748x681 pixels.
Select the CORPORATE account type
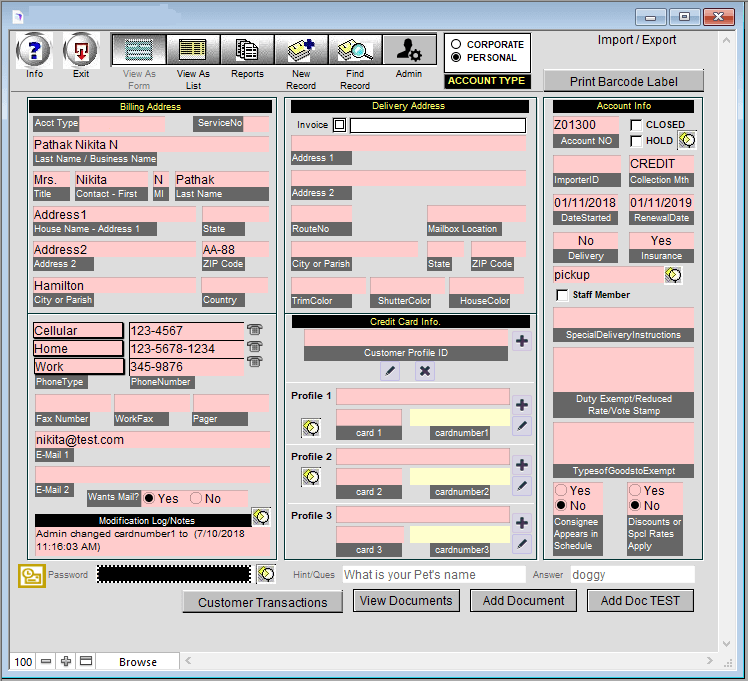click(x=457, y=45)
